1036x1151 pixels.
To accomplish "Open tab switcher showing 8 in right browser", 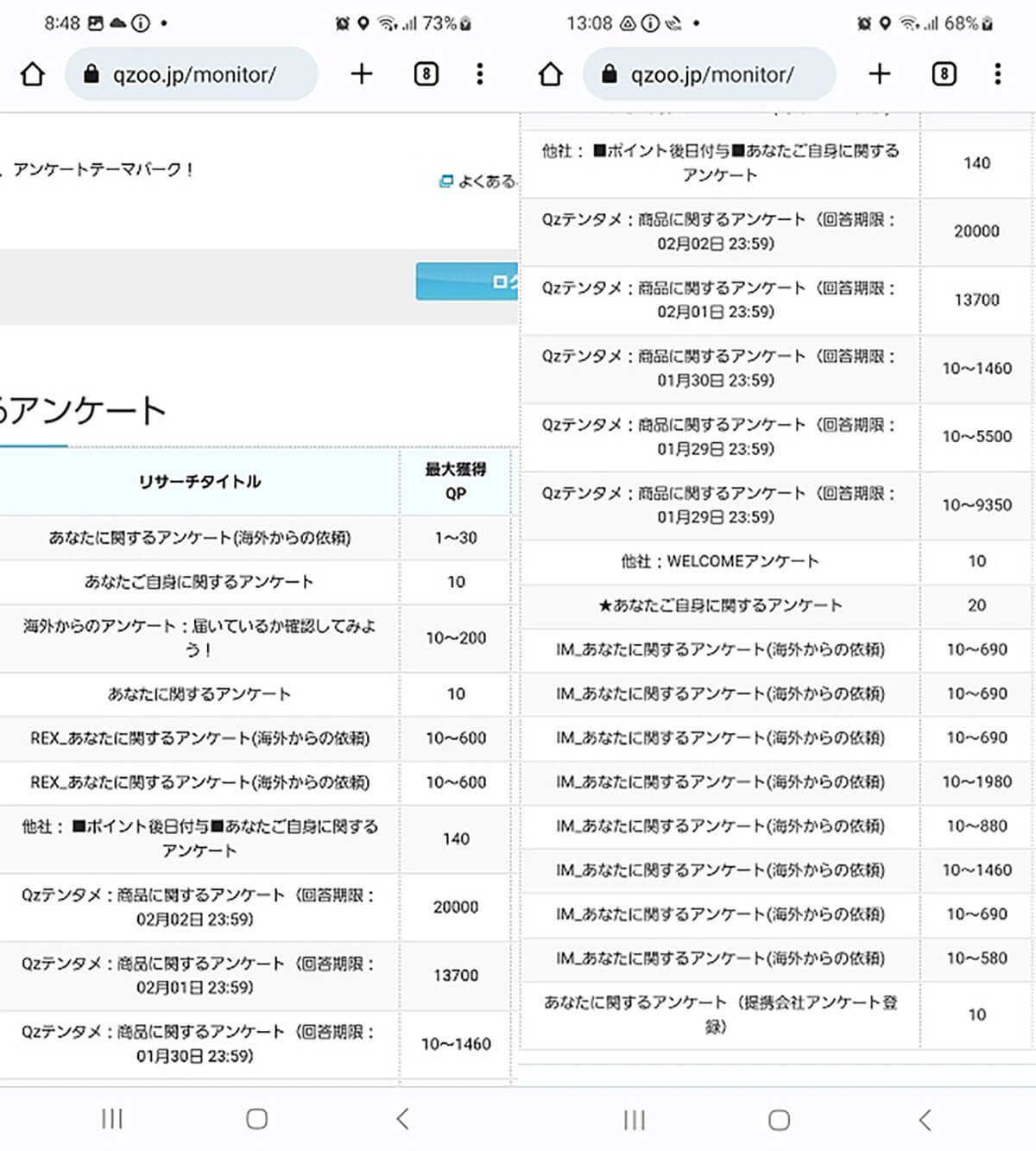I will coord(944,74).
